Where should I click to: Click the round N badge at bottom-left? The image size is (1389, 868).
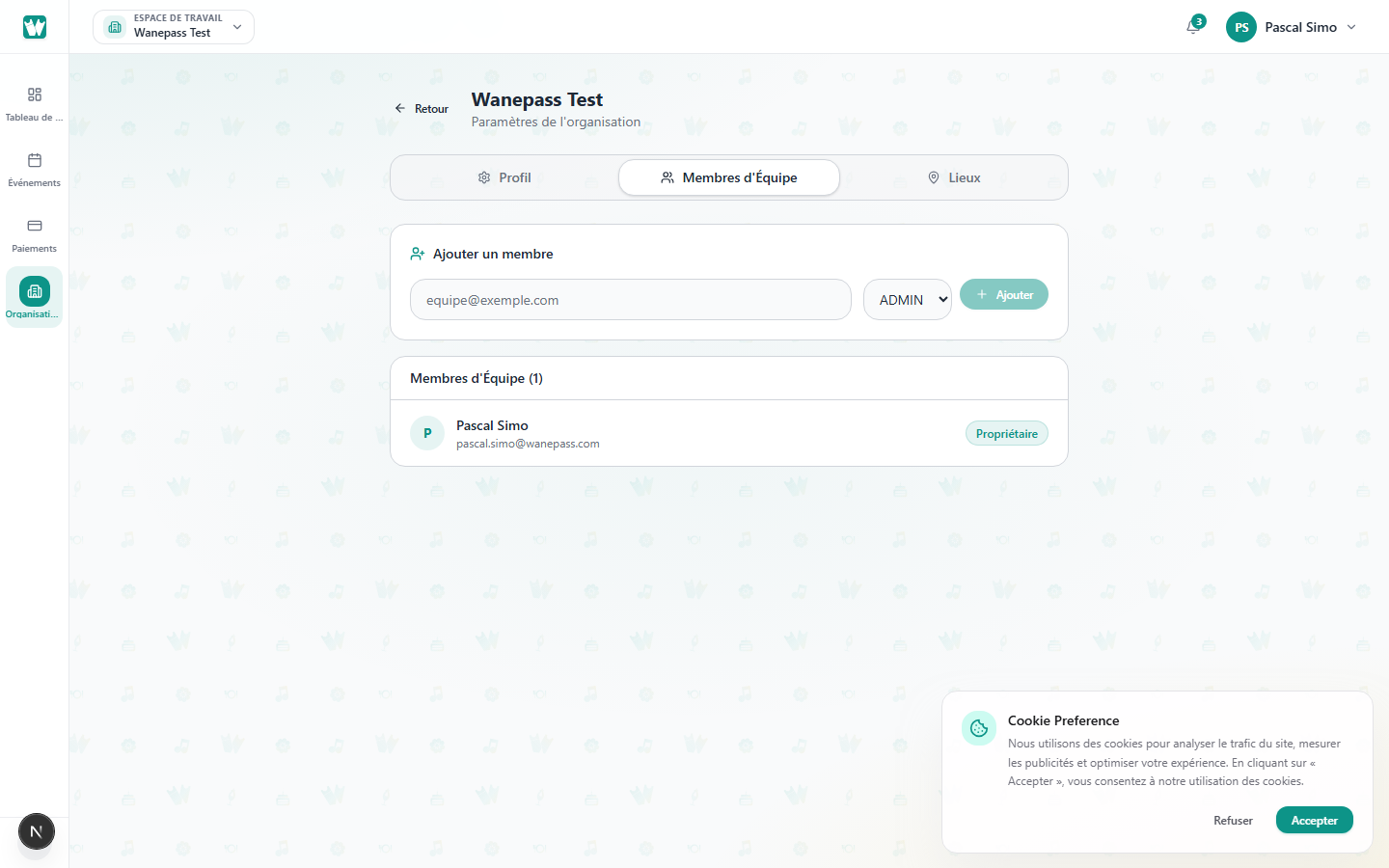(37, 831)
